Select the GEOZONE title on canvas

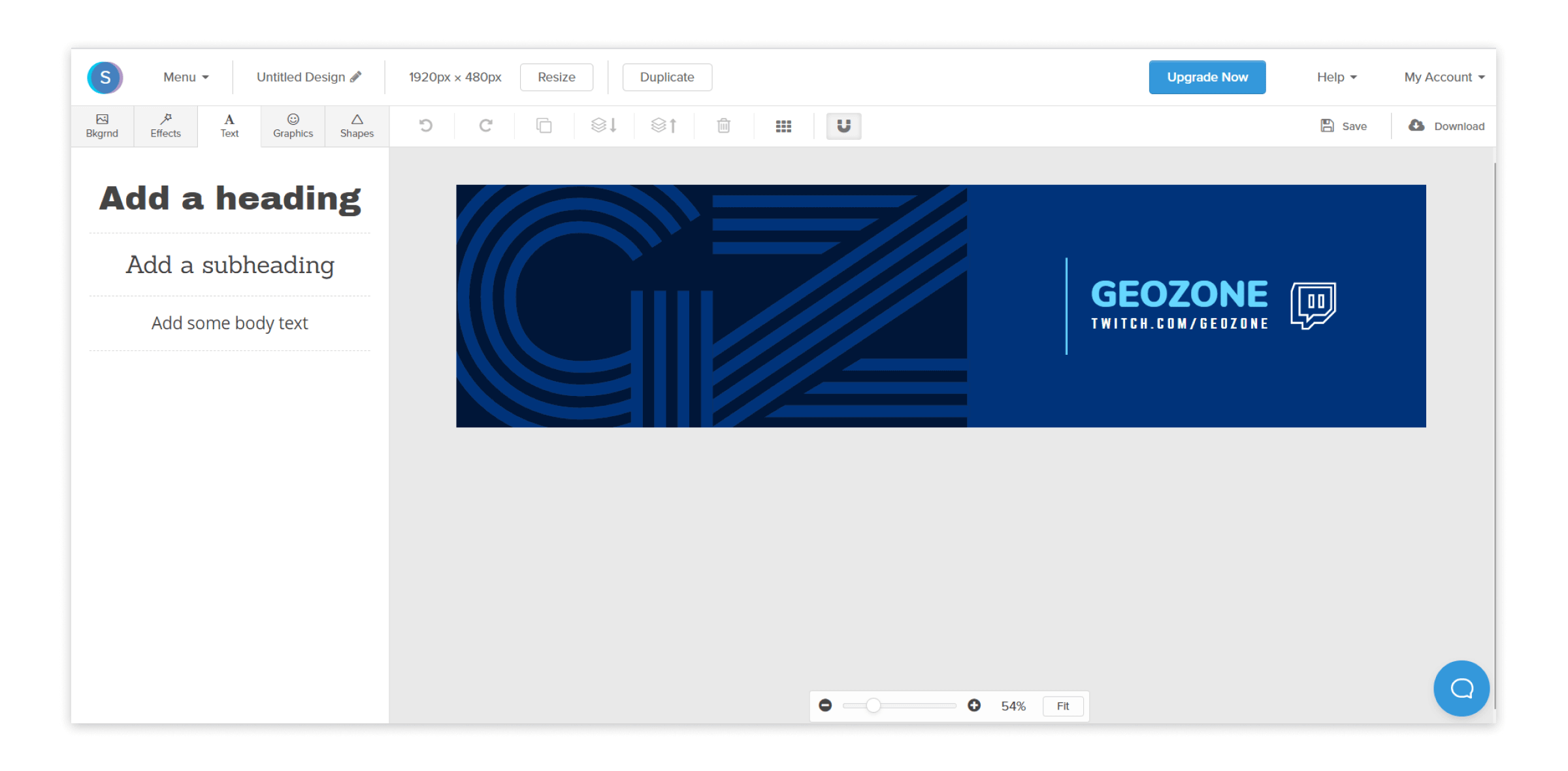tap(1179, 294)
